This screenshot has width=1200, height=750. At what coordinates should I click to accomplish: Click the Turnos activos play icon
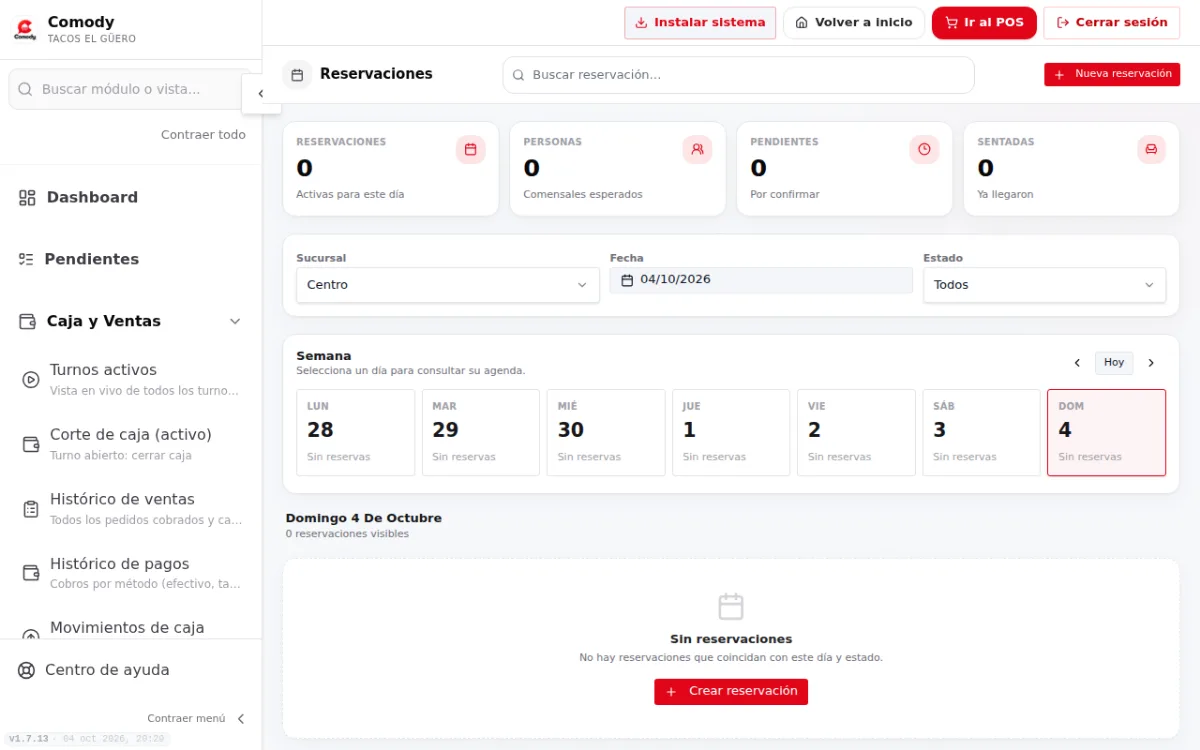coord(31,379)
